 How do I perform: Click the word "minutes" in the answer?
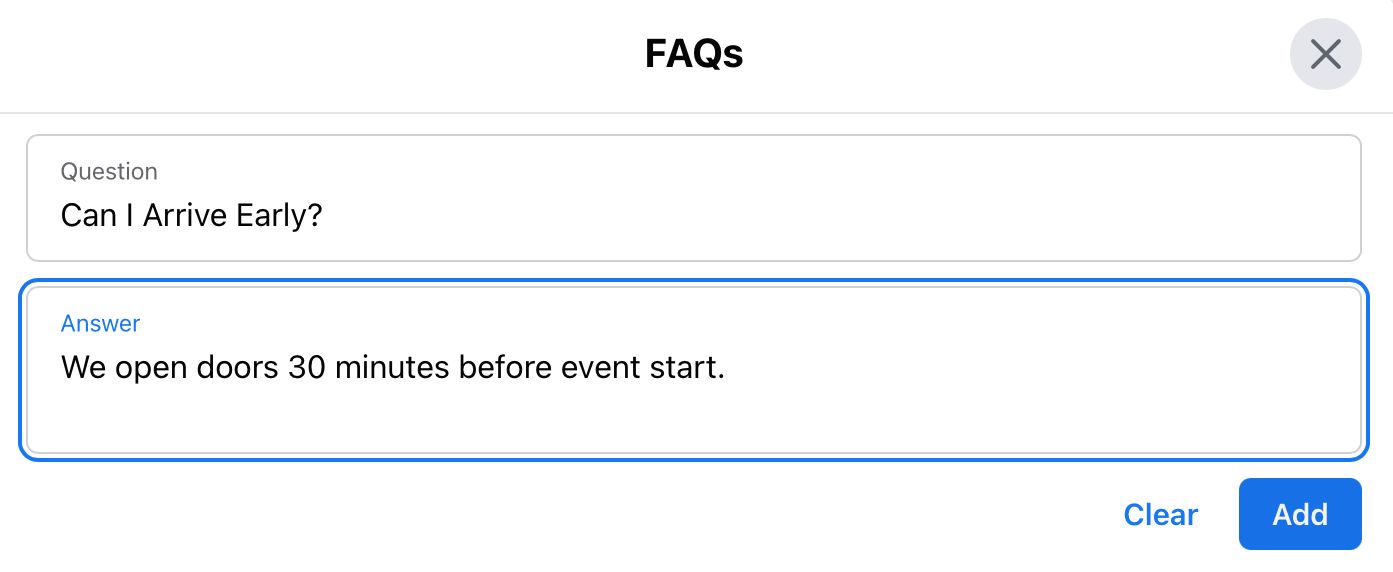pos(392,368)
